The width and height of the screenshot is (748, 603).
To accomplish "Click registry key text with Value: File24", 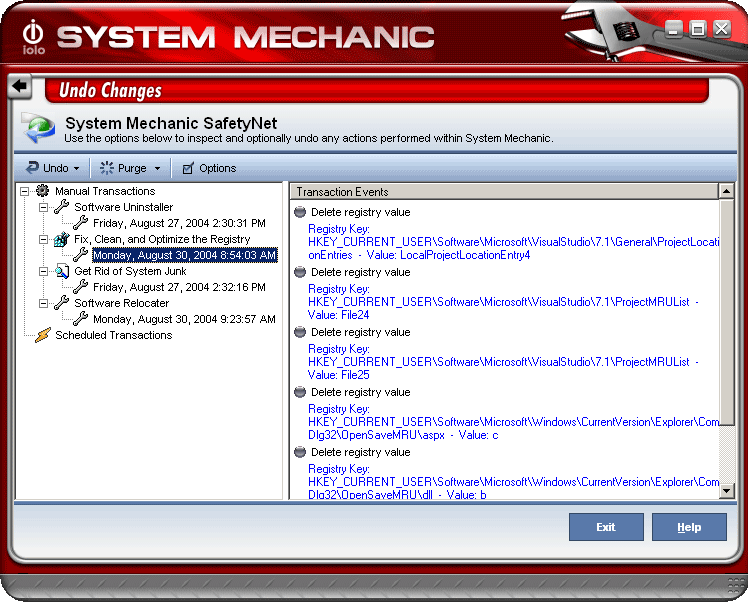I will (x=503, y=302).
